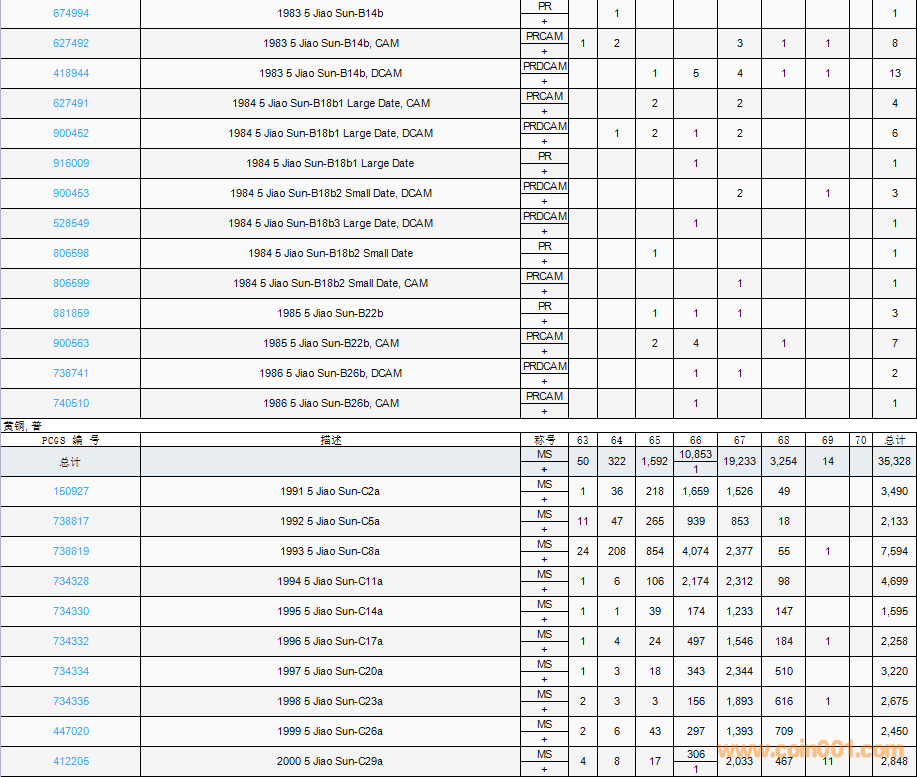The image size is (917, 777).
Task: Select the 447020 PCGS link
Action: pos(71,731)
